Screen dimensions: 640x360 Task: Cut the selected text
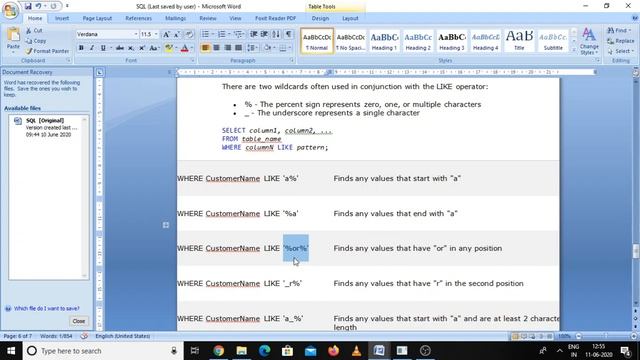[x=34, y=31]
